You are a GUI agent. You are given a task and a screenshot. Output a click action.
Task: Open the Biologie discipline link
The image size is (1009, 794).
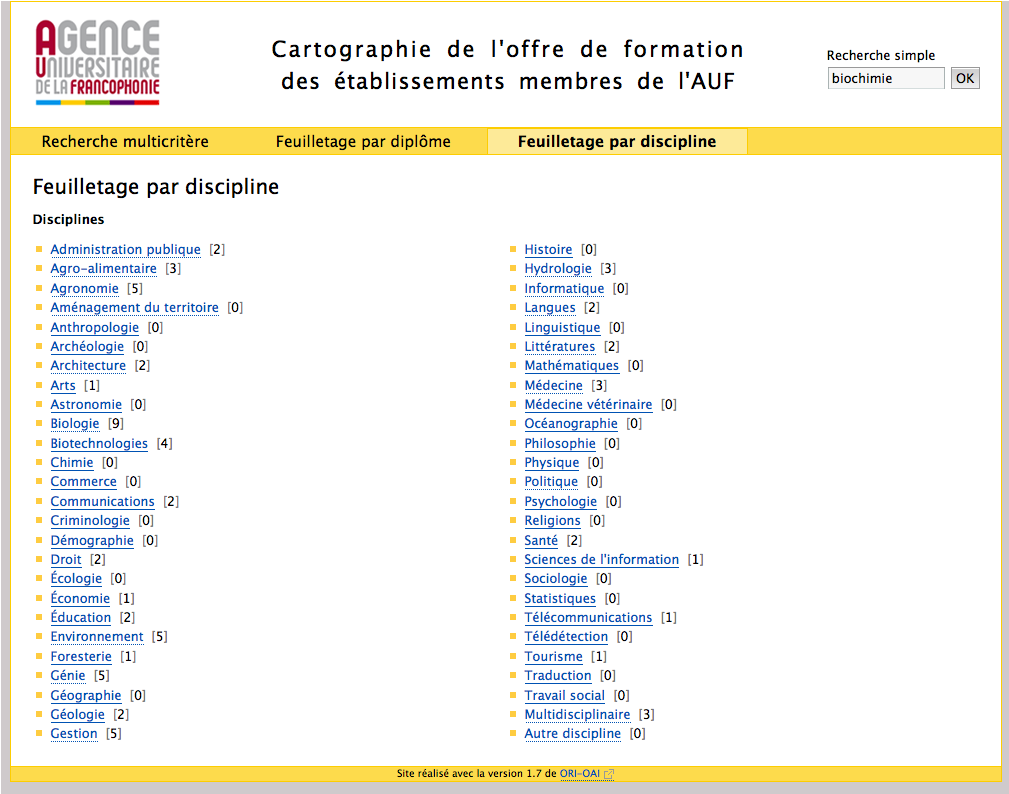coord(75,424)
